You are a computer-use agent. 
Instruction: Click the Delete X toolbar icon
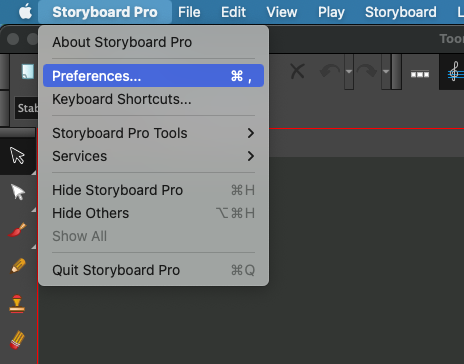(297, 71)
